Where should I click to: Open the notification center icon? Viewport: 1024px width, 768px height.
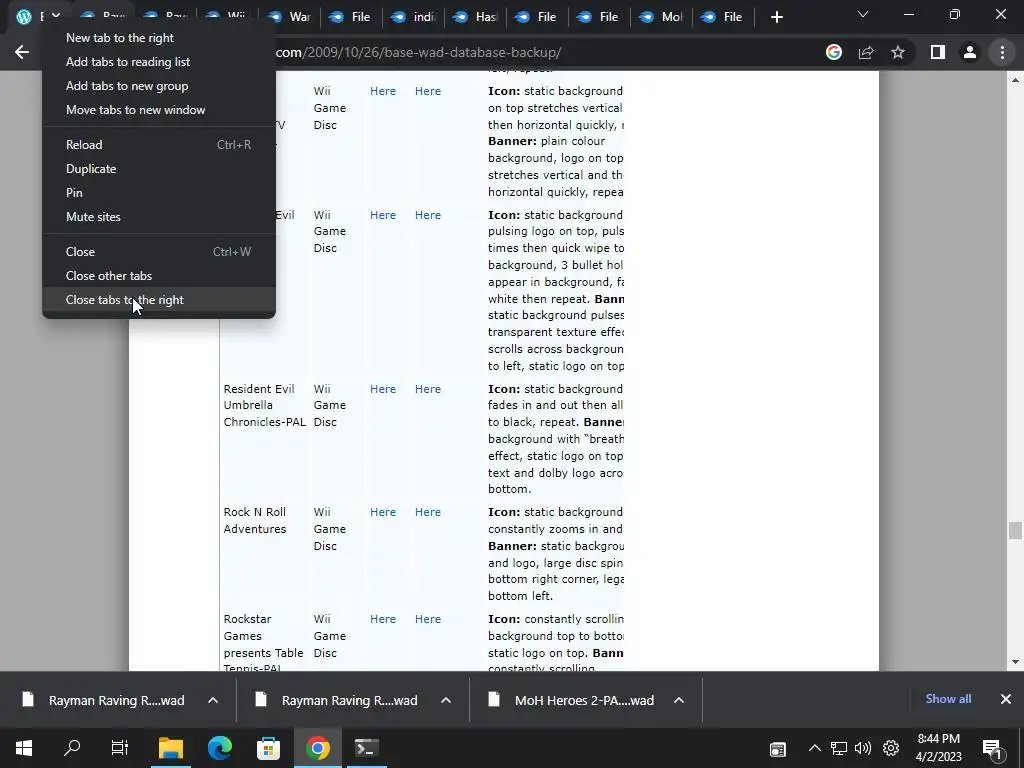pyautogui.click(x=992, y=750)
